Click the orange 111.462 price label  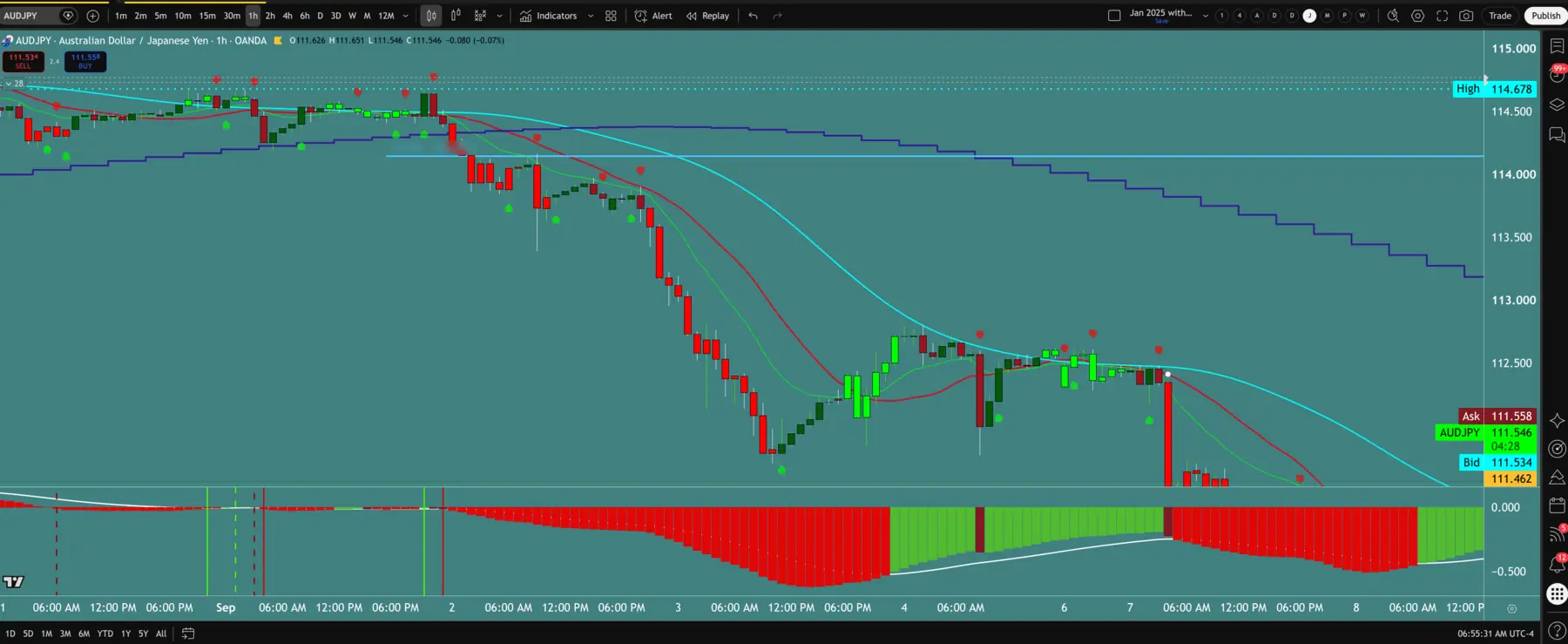[1511, 478]
